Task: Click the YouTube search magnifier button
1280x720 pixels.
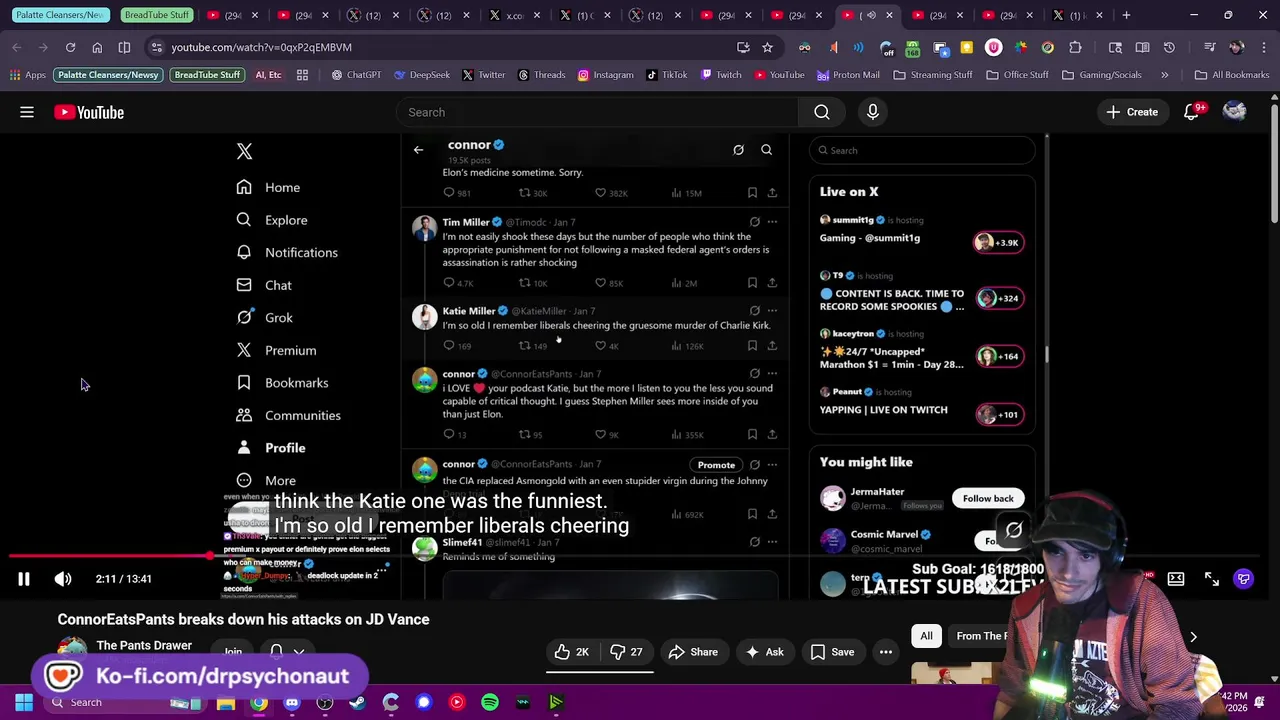Action: [x=822, y=112]
